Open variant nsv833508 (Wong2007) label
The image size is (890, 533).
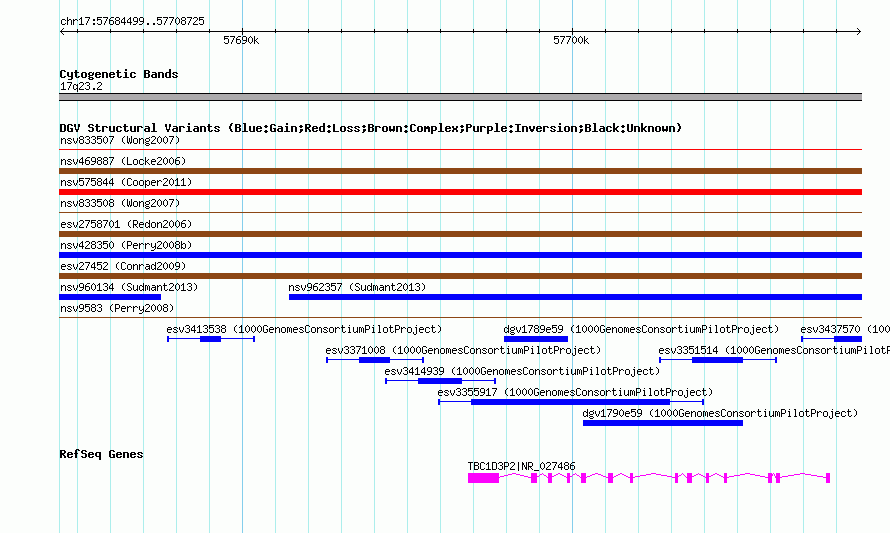(x=120, y=203)
